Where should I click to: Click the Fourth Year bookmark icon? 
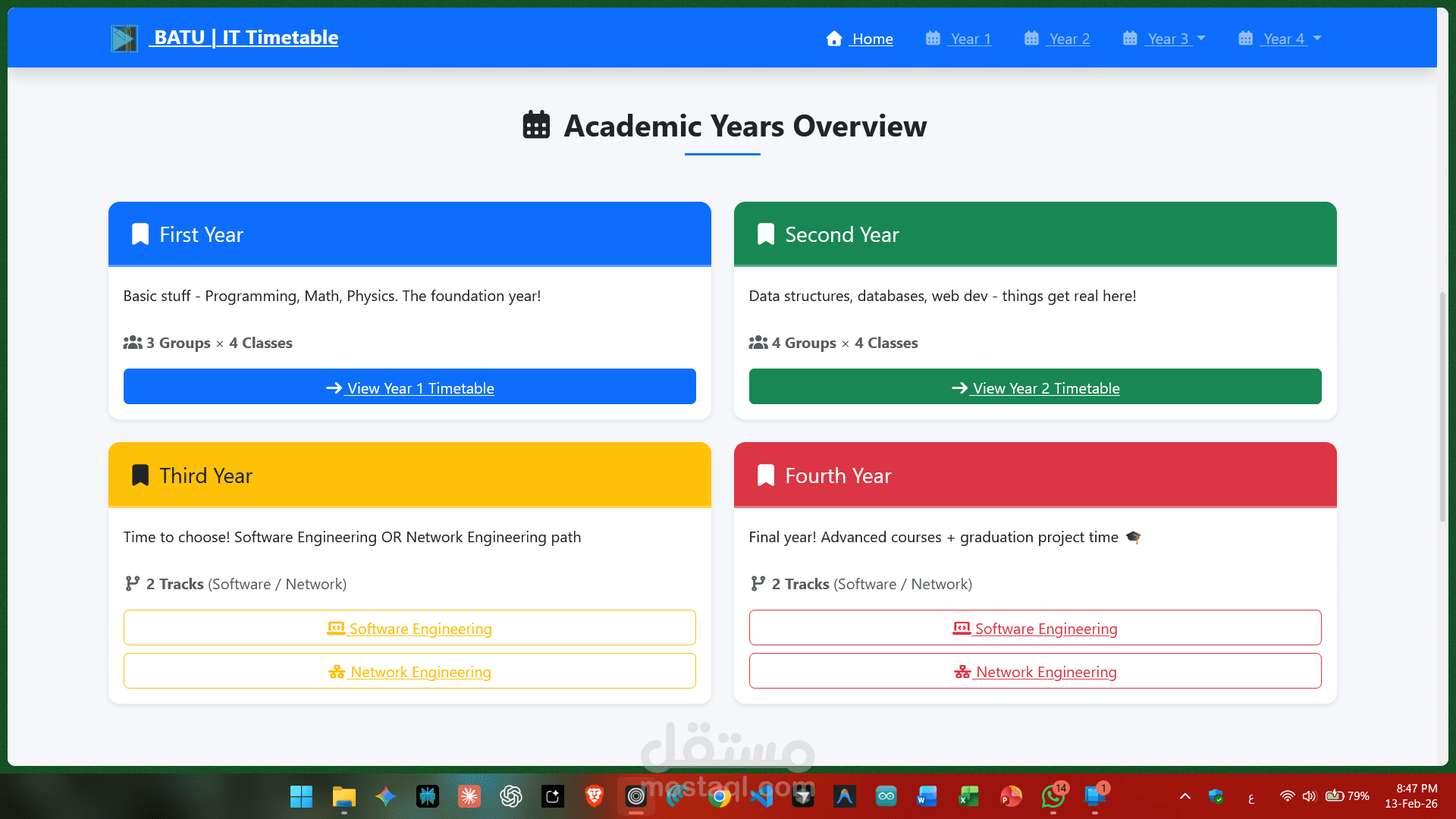766,475
